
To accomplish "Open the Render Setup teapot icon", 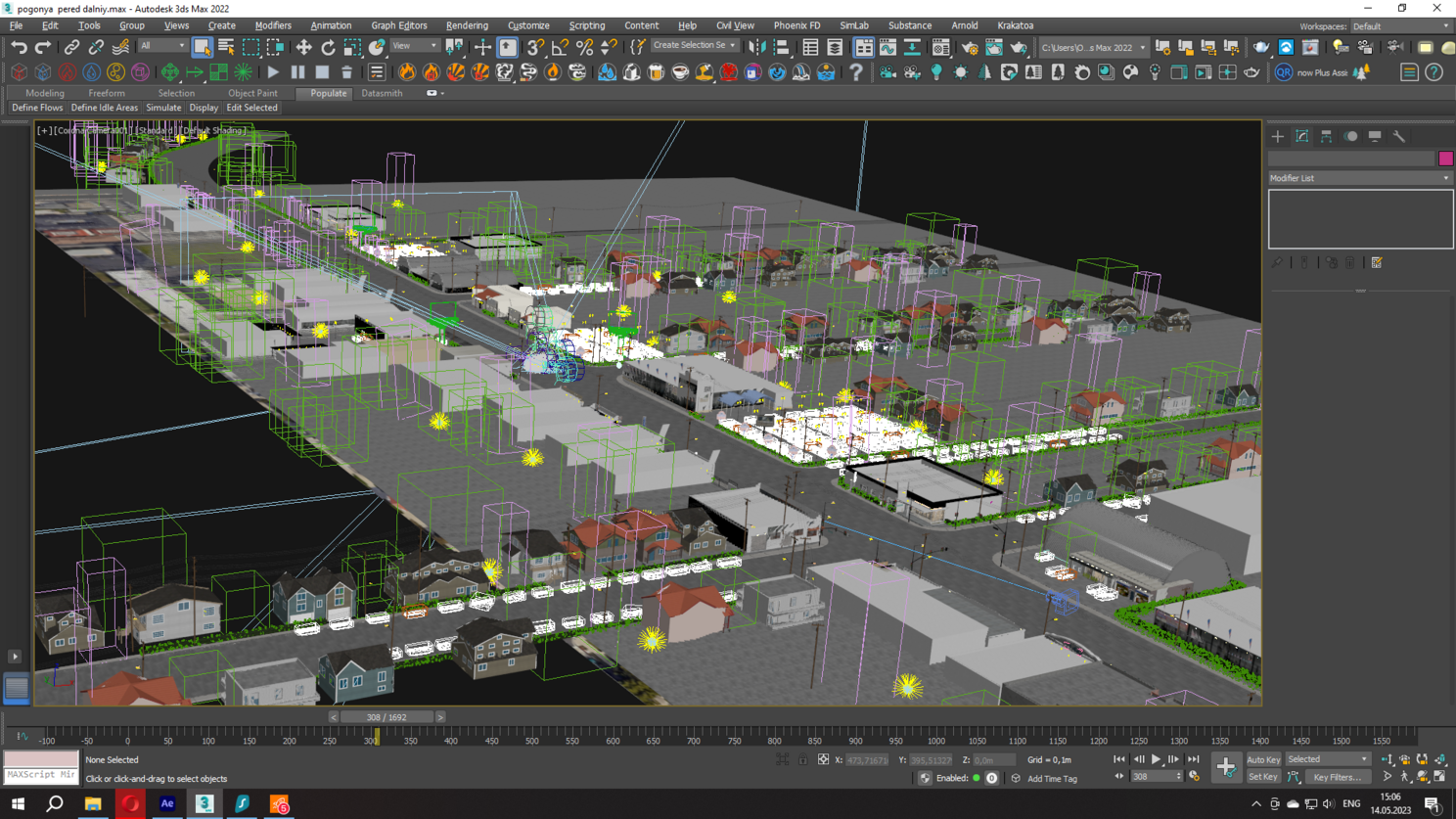I will [x=970, y=47].
